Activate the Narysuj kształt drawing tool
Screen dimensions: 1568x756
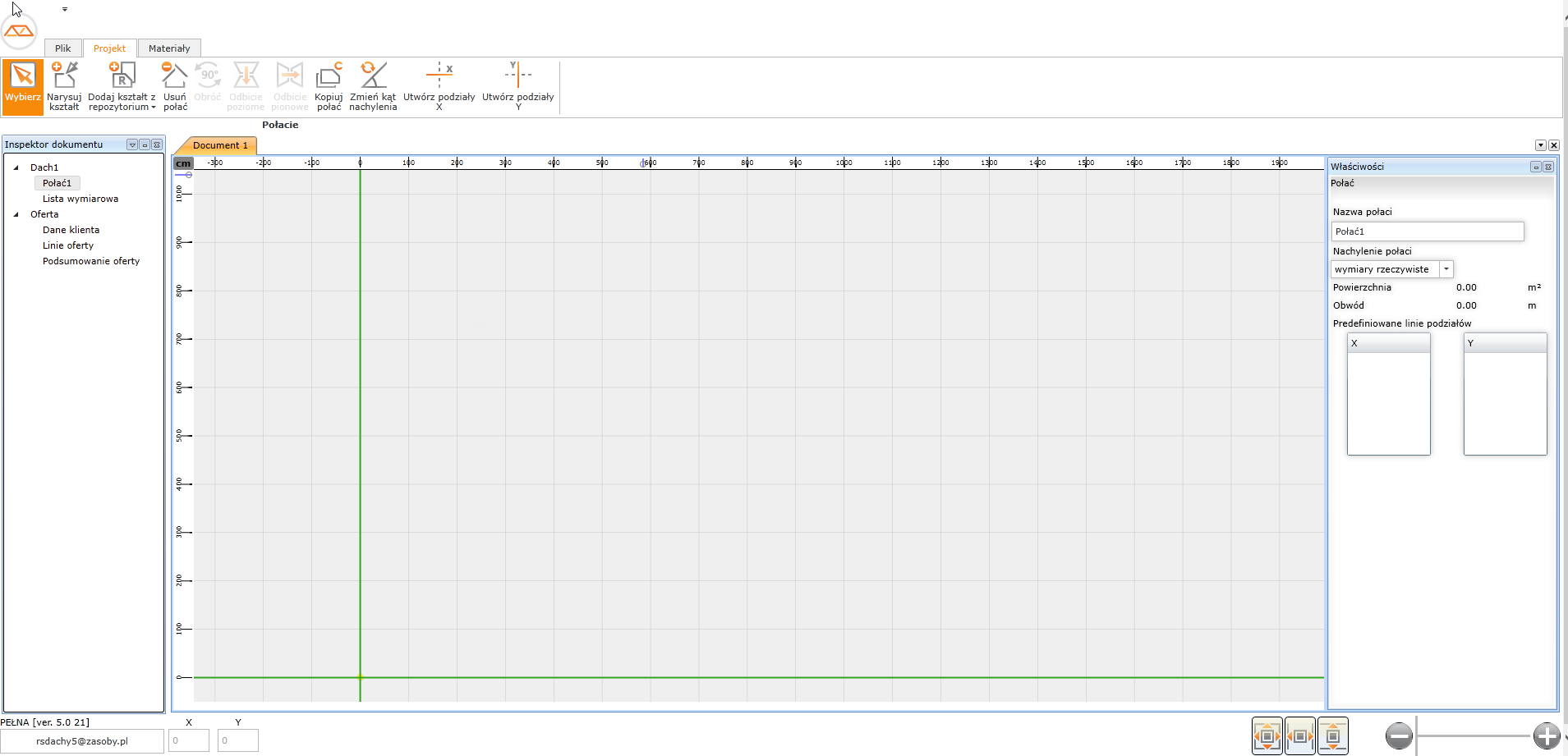[64, 85]
